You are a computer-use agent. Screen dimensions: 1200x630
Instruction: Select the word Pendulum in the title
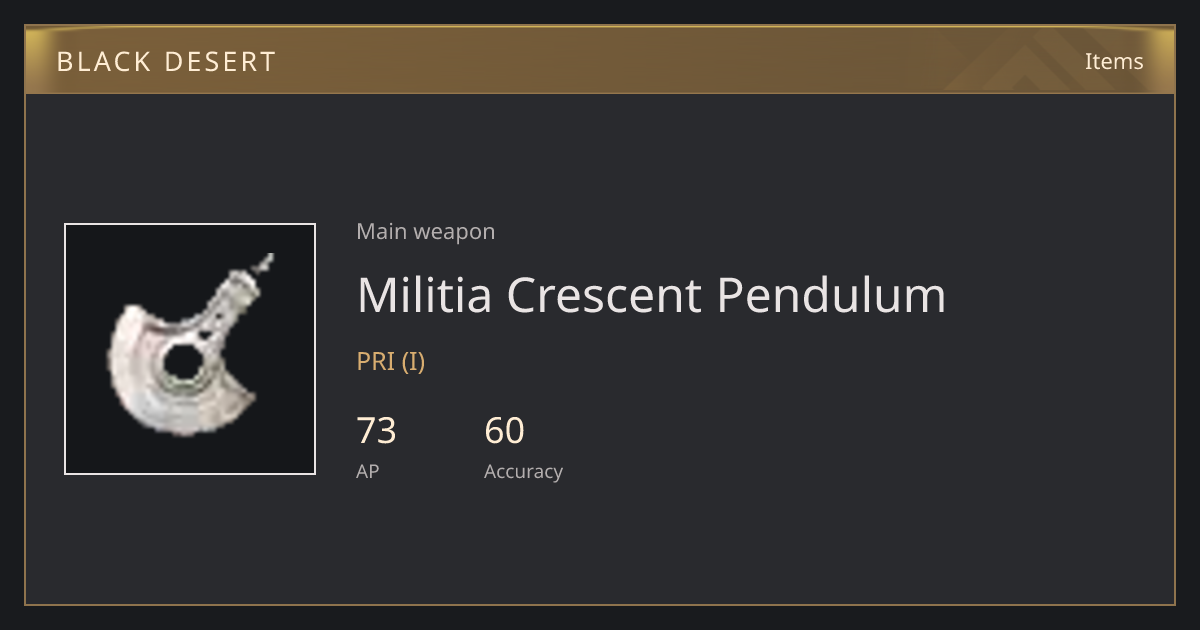[831, 295]
